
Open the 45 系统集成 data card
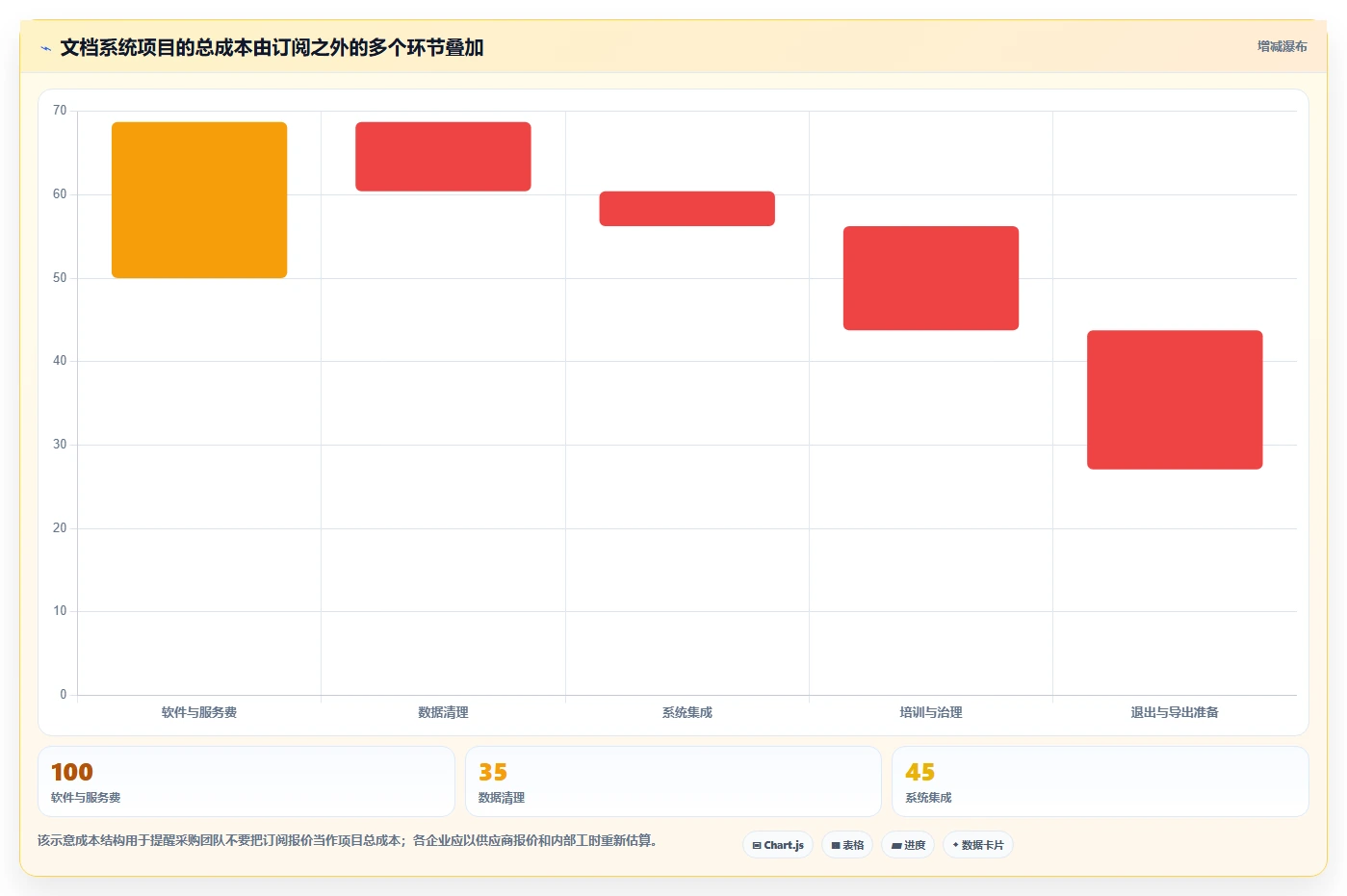[x=1101, y=781]
